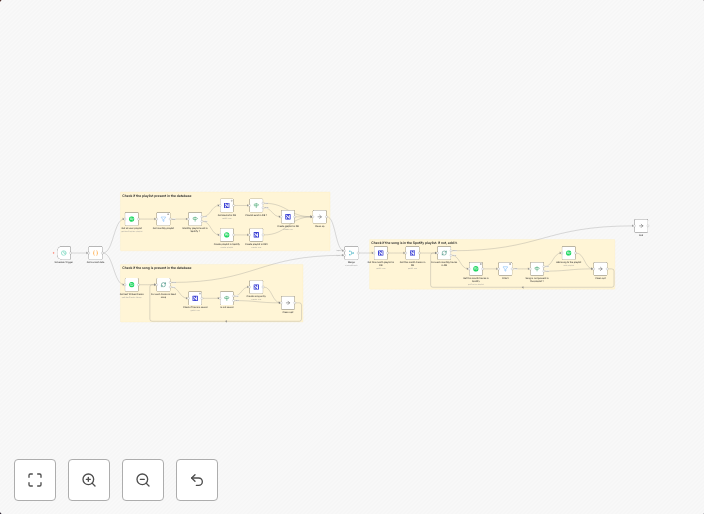Click the Add song to the playlist node
This screenshot has height=514, width=704.
568,253
